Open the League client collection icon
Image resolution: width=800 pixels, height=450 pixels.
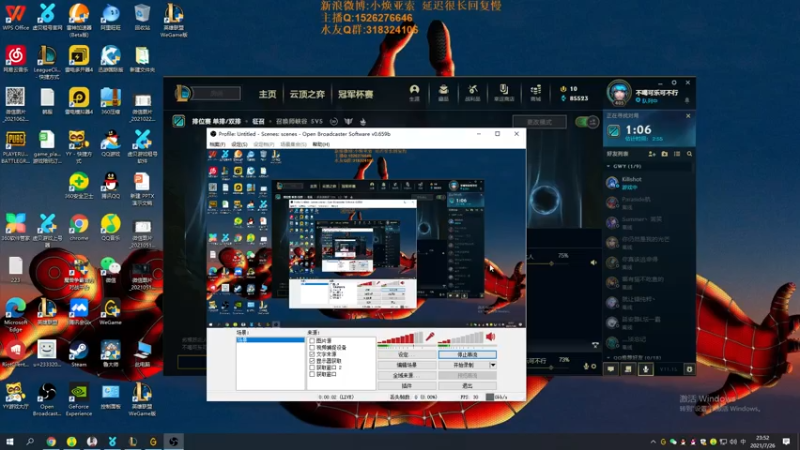click(x=443, y=92)
